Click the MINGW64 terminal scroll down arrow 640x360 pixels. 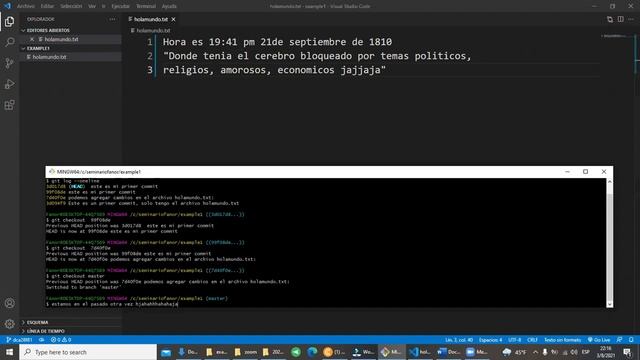point(609,304)
